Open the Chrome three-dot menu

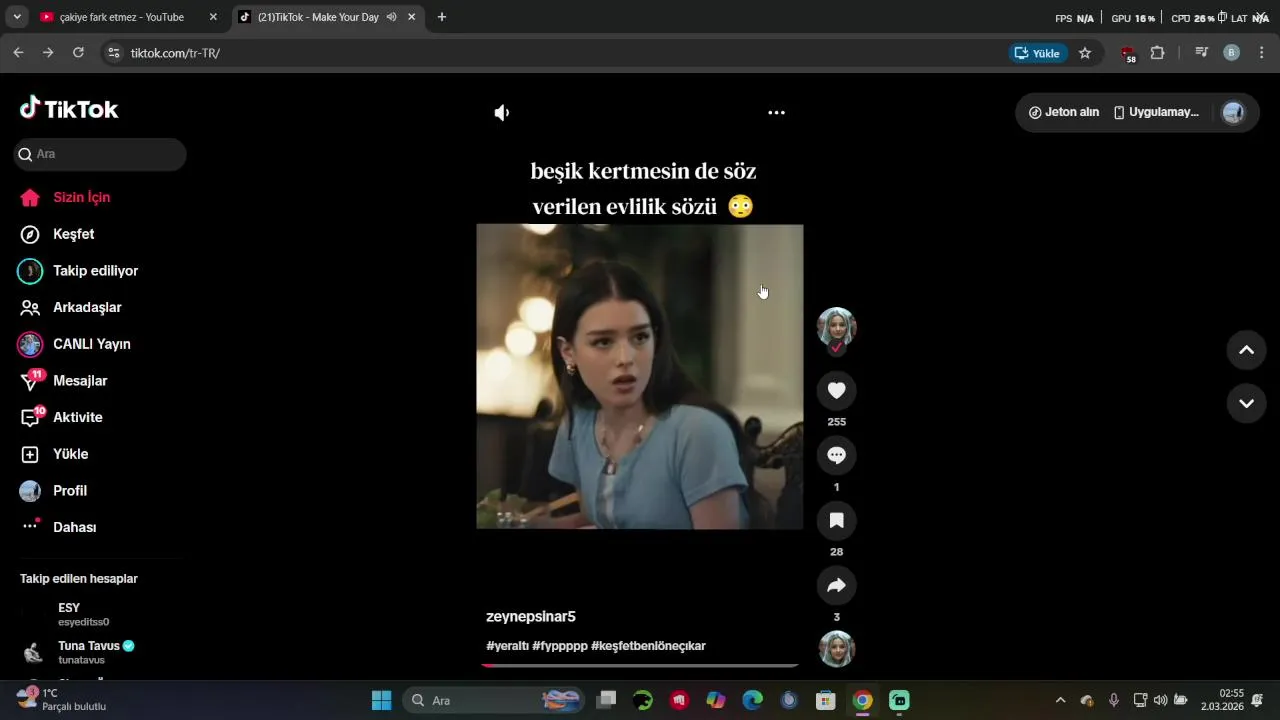(x=1261, y=53)
